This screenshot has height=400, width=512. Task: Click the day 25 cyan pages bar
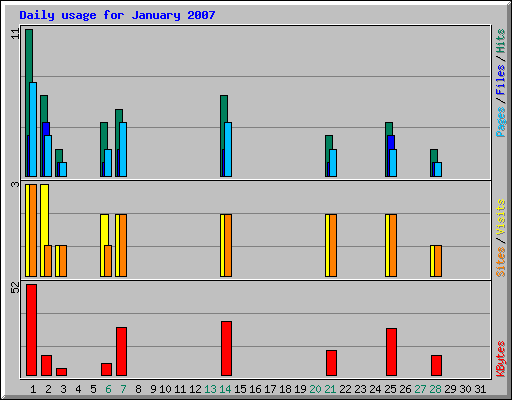click(x=393, y=163)
